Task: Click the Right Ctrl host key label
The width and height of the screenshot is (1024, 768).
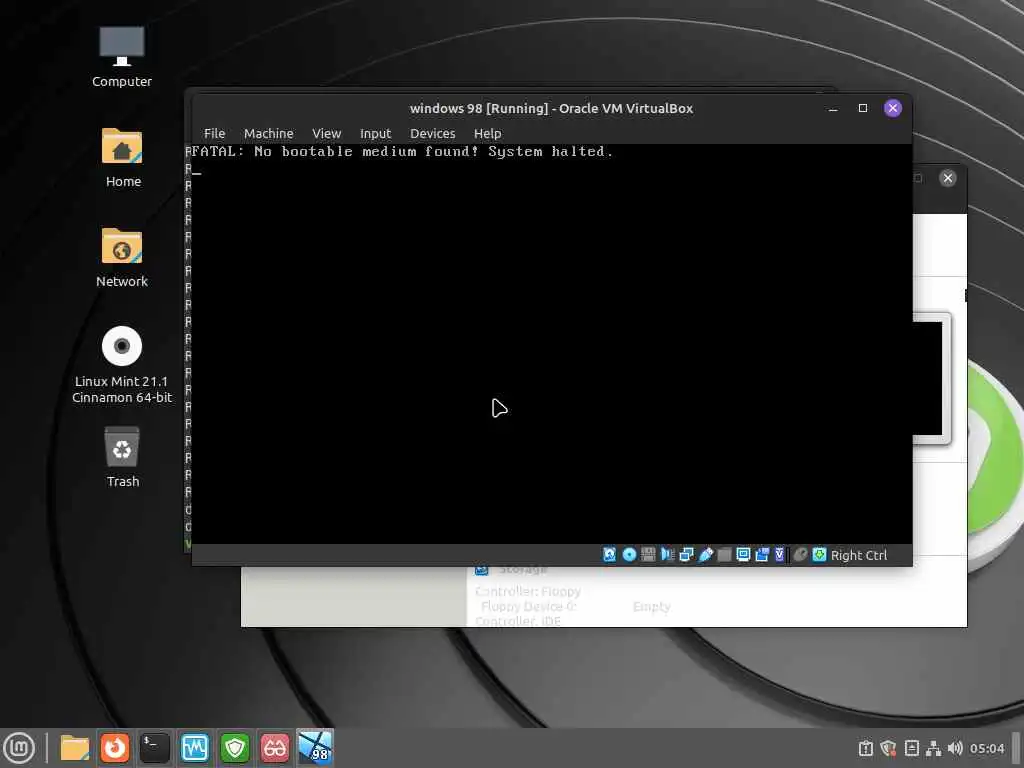Action: point(859,555)
